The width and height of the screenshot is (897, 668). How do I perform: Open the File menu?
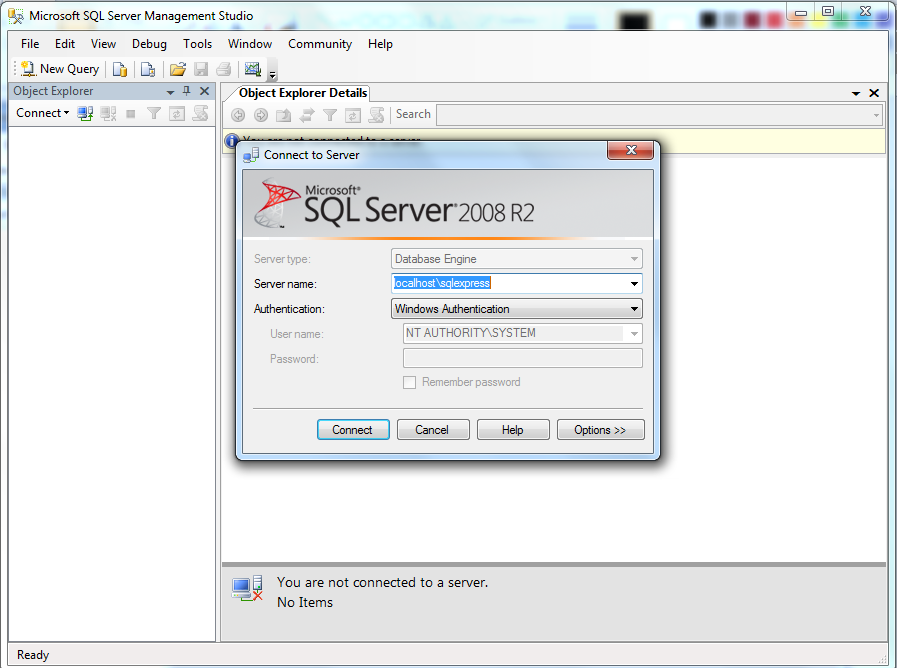[30, 44]
